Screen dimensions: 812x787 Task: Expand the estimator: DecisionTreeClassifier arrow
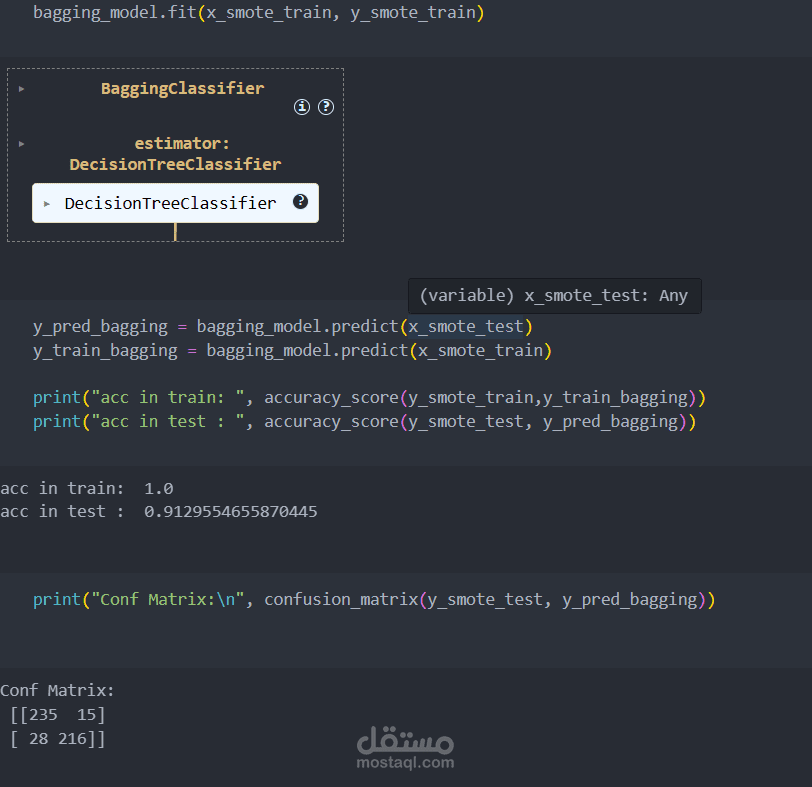[21, 144]
